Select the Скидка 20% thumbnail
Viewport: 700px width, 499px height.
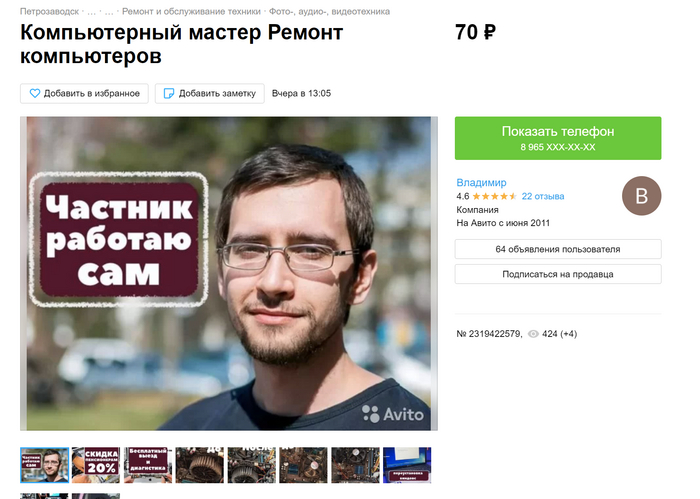click(96, 465)
